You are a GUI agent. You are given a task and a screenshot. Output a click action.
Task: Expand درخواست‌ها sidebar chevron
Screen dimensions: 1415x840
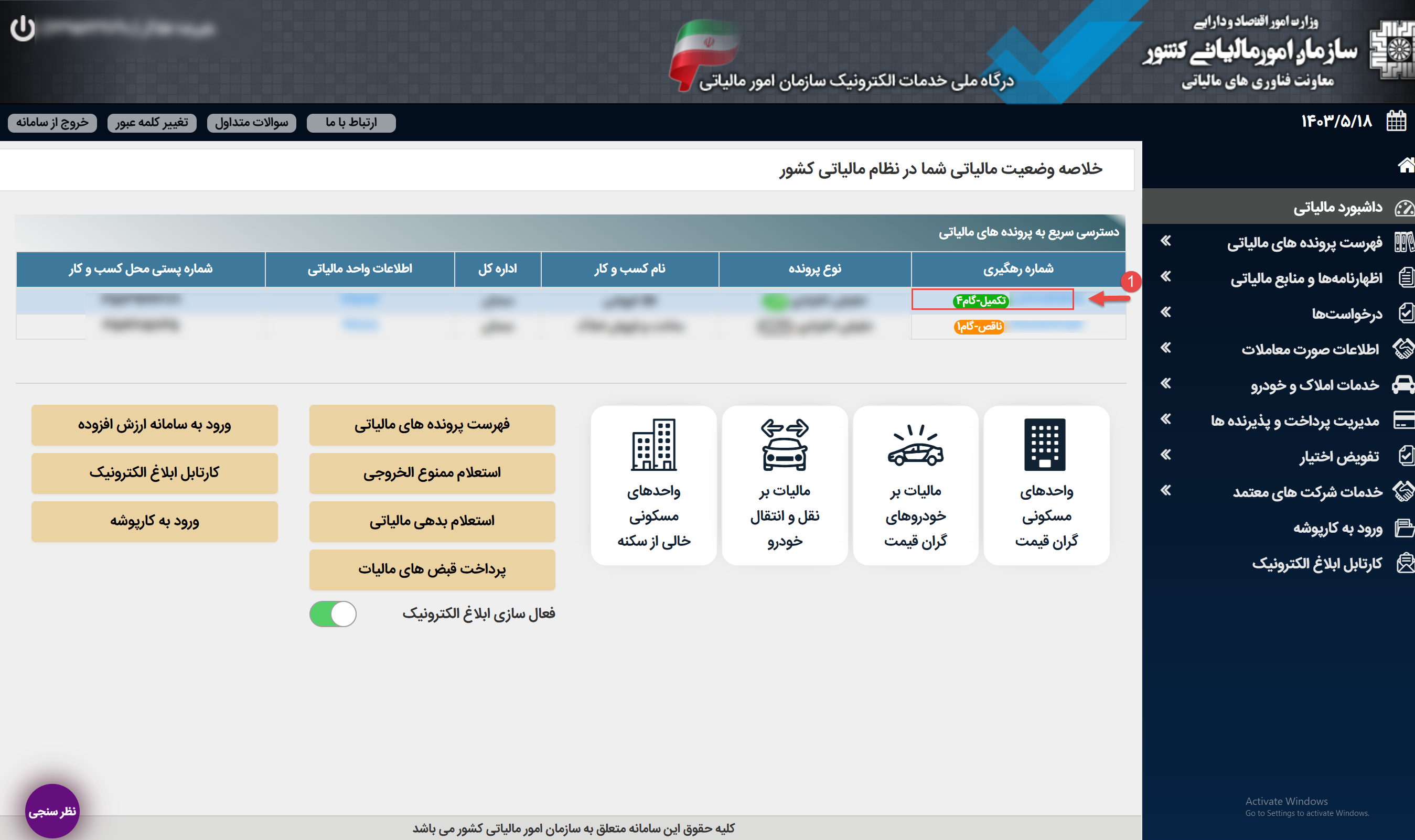tap(1165, 313)
